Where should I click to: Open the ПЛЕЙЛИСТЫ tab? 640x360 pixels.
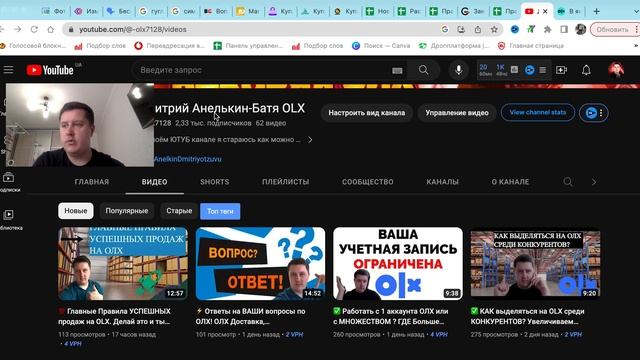click(286, 182)
